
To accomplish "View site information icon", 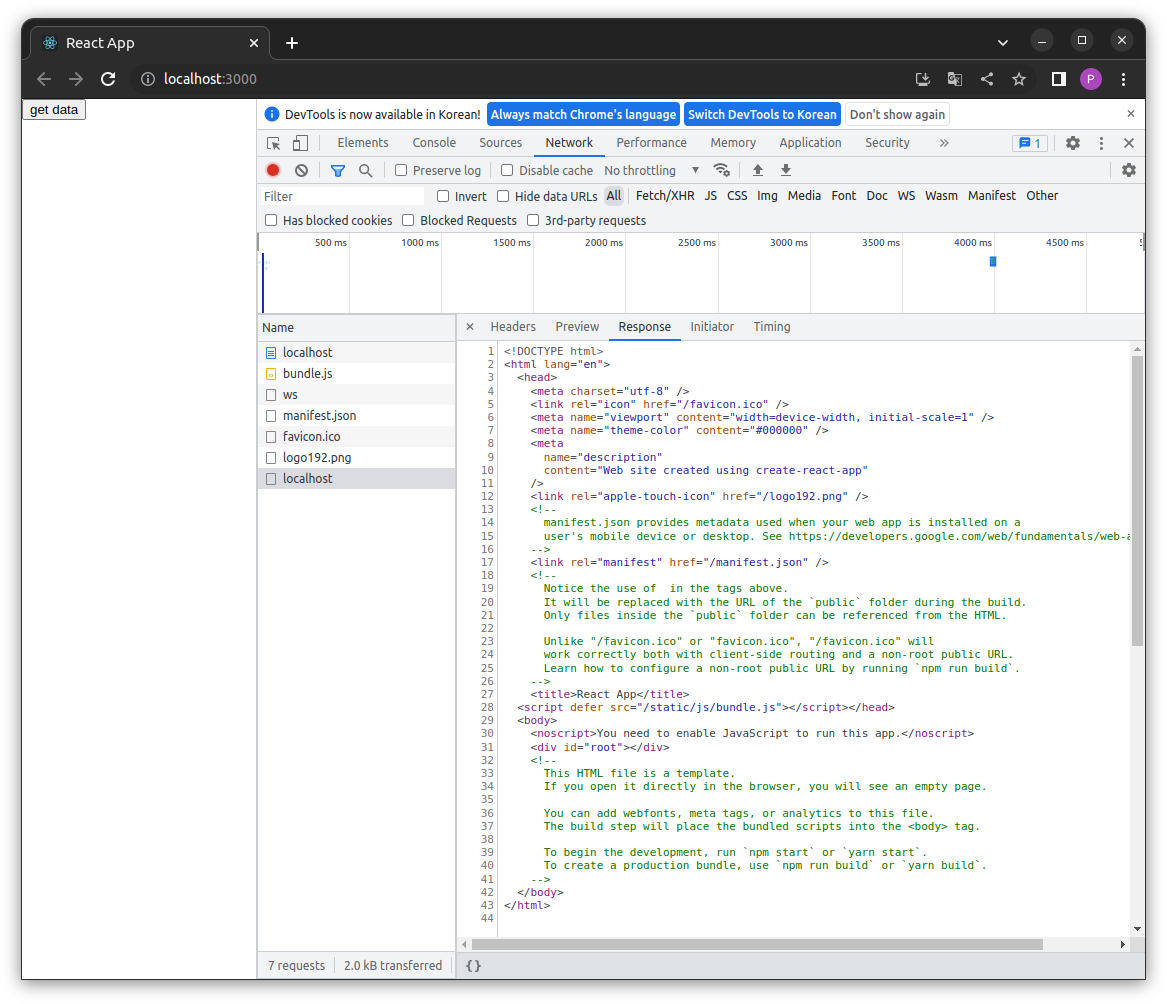I will tap(148, 79).
